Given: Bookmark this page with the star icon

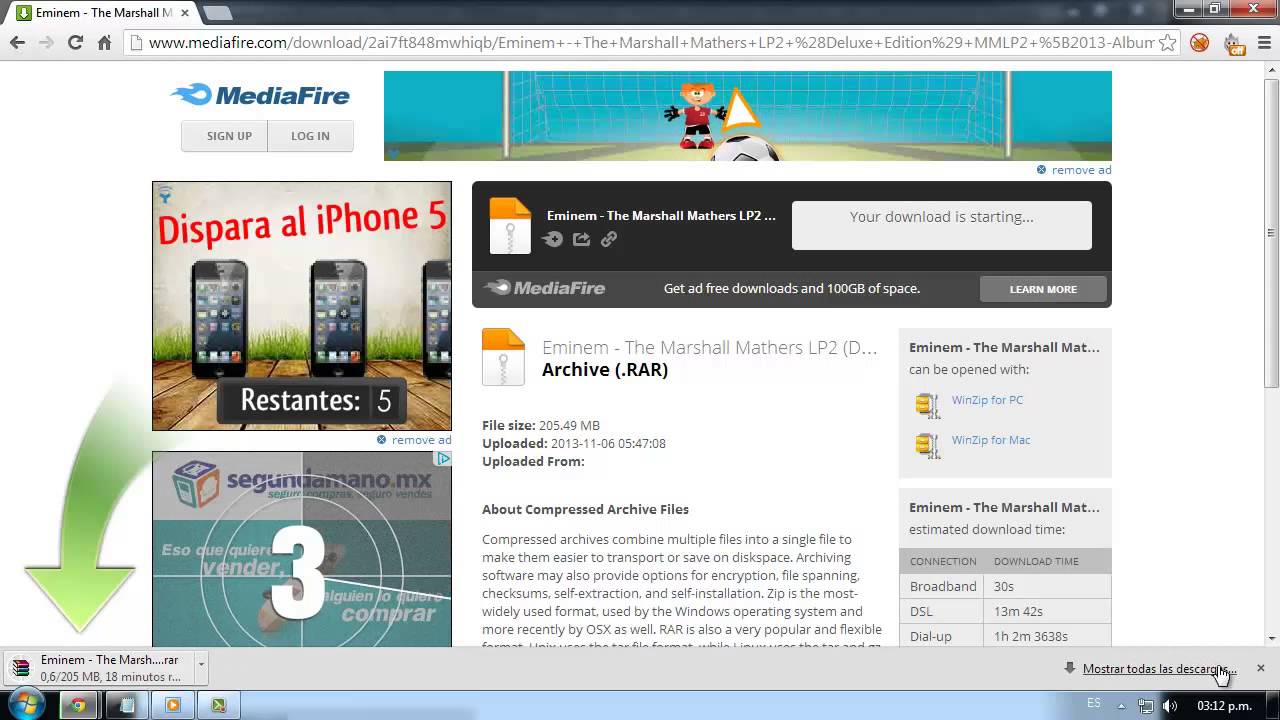Looking at the screenshot, I should 1167,43.
